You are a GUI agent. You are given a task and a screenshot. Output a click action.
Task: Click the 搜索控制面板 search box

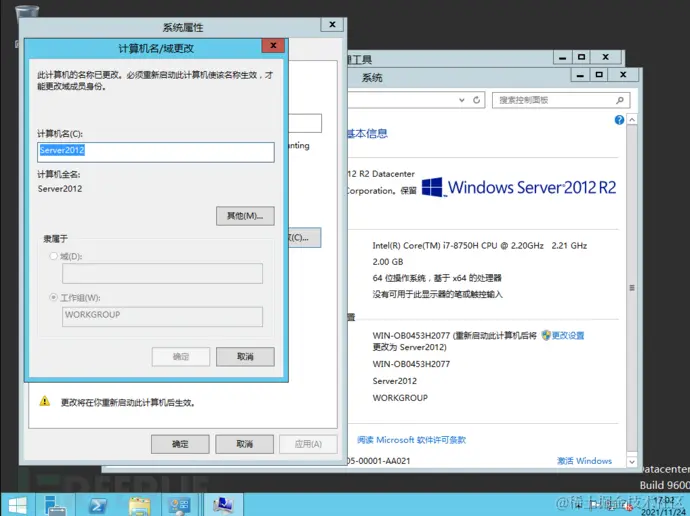pos(561,100)
